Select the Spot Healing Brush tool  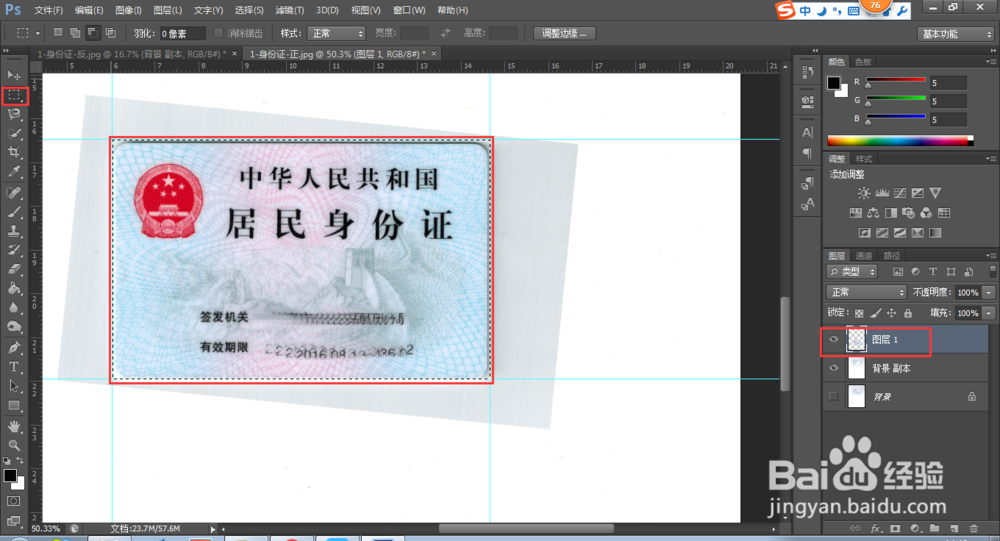(14, 193)
